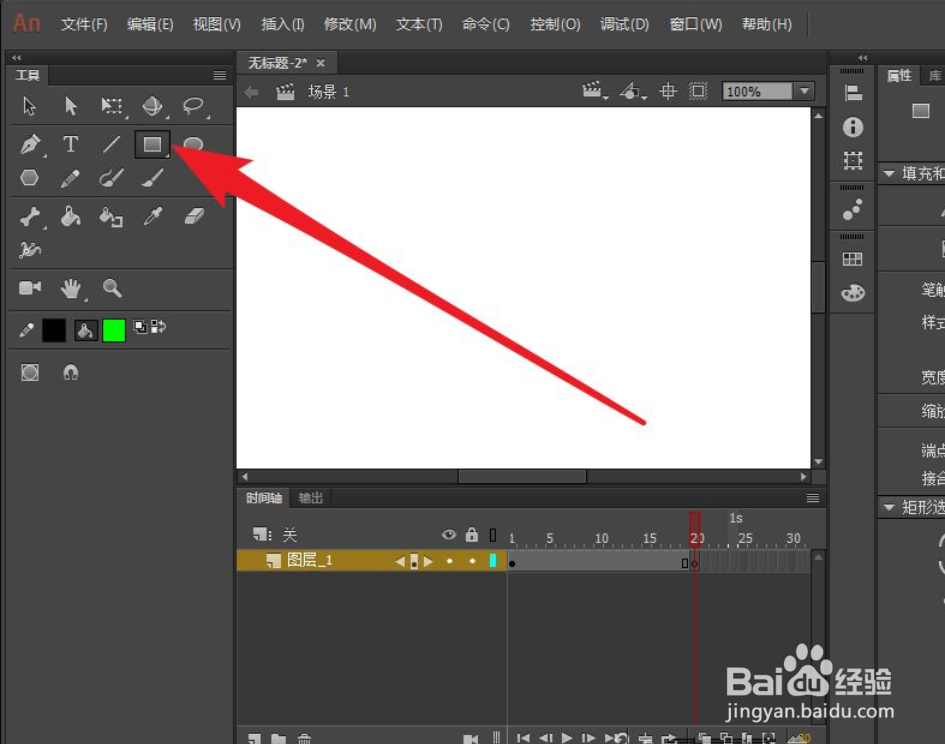The height and width of the screenshot is (744, 945).
Task: Select the Pen tool
Action: pyautogui.click(x=30, y=145)
